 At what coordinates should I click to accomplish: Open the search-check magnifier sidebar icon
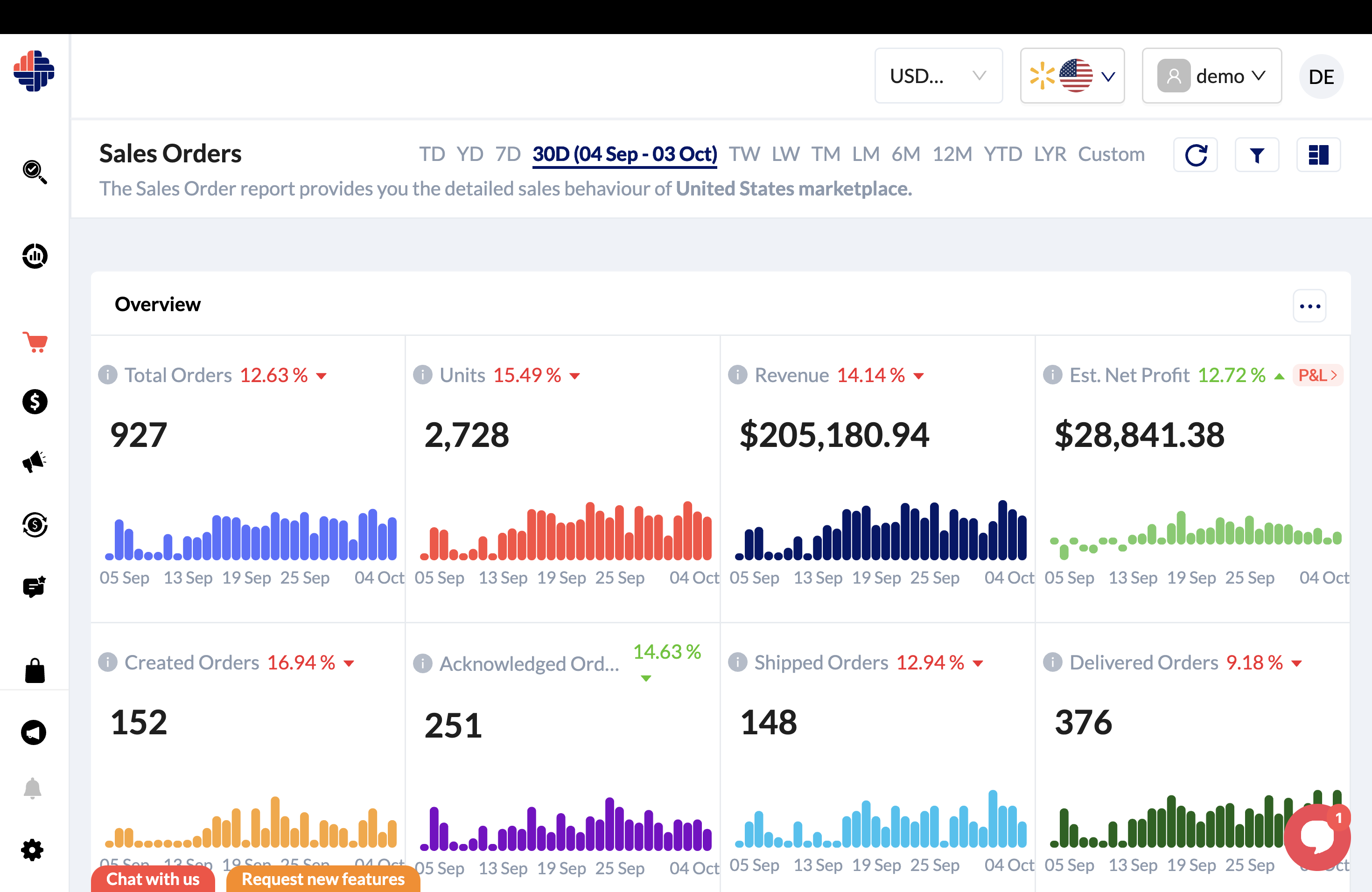point(35,172)
